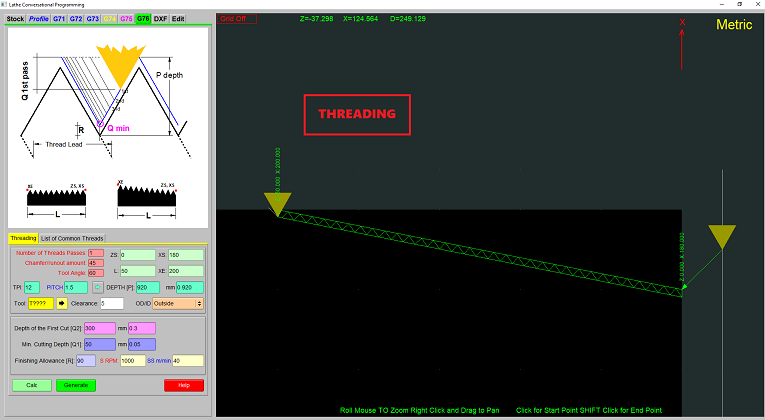Open the OD/ID Outside dropdown

tap(178, 303)
